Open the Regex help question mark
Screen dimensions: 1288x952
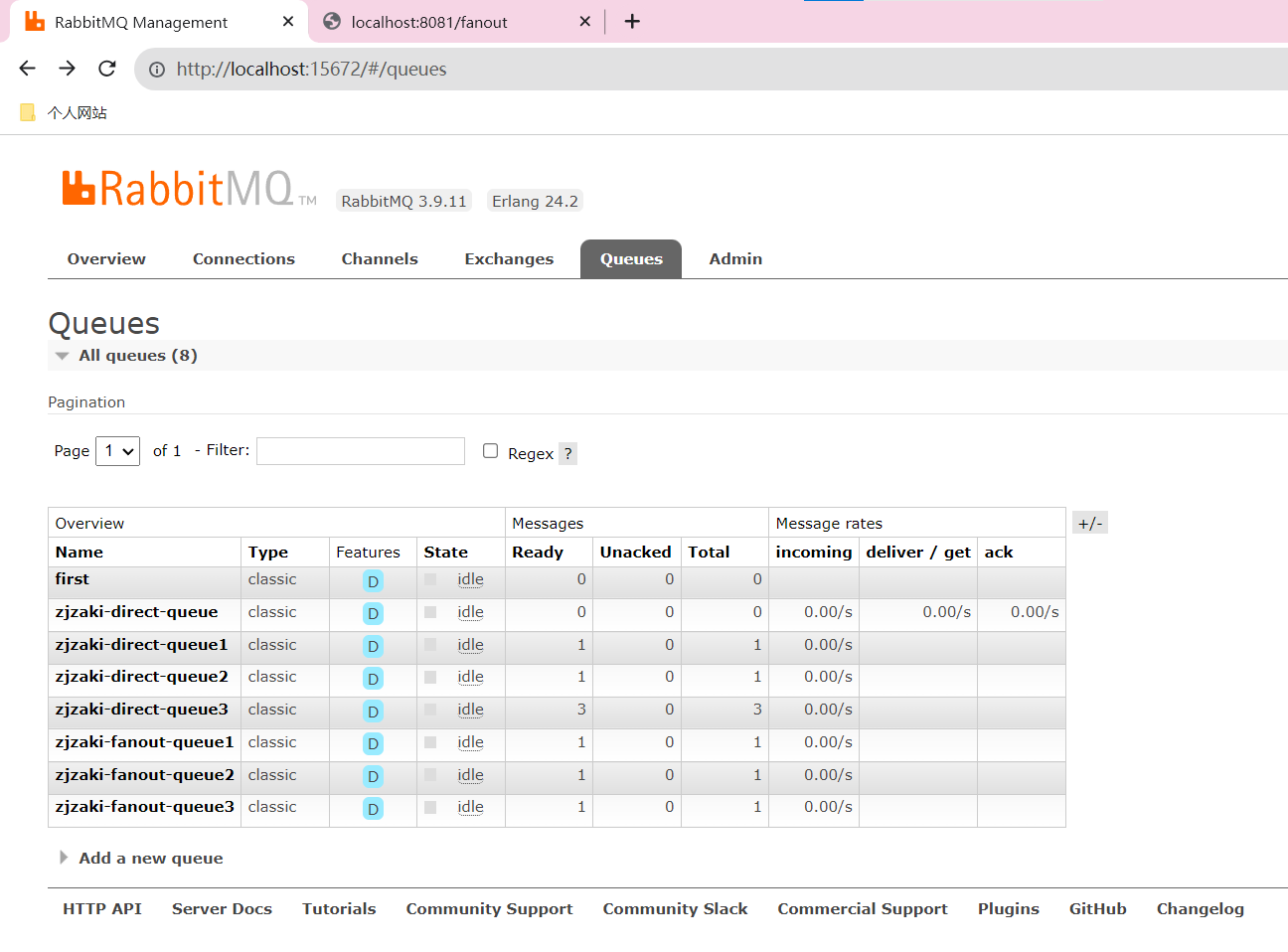click(x=567, y=453)
